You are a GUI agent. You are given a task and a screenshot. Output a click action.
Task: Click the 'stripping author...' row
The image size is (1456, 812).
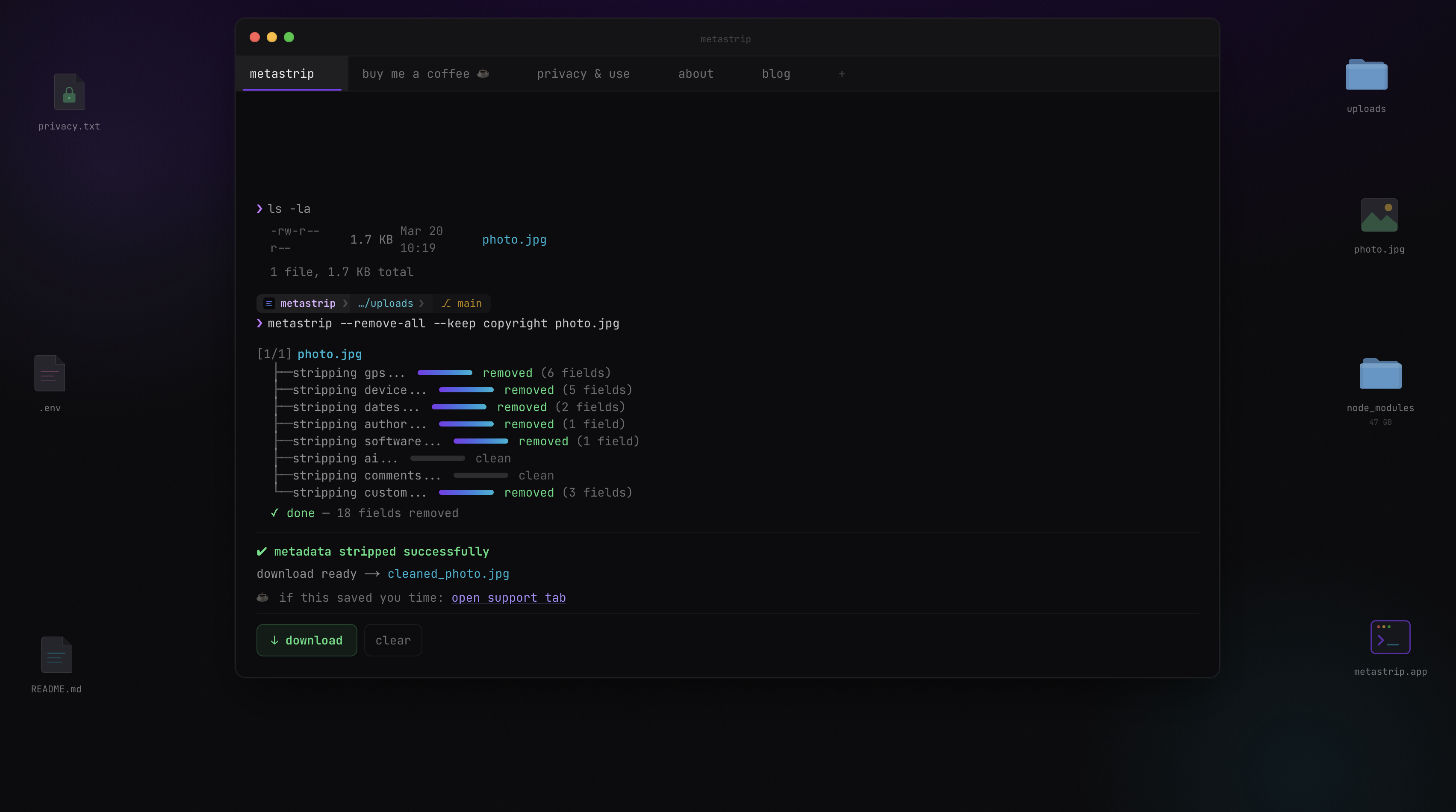click(x=451, y=424)
